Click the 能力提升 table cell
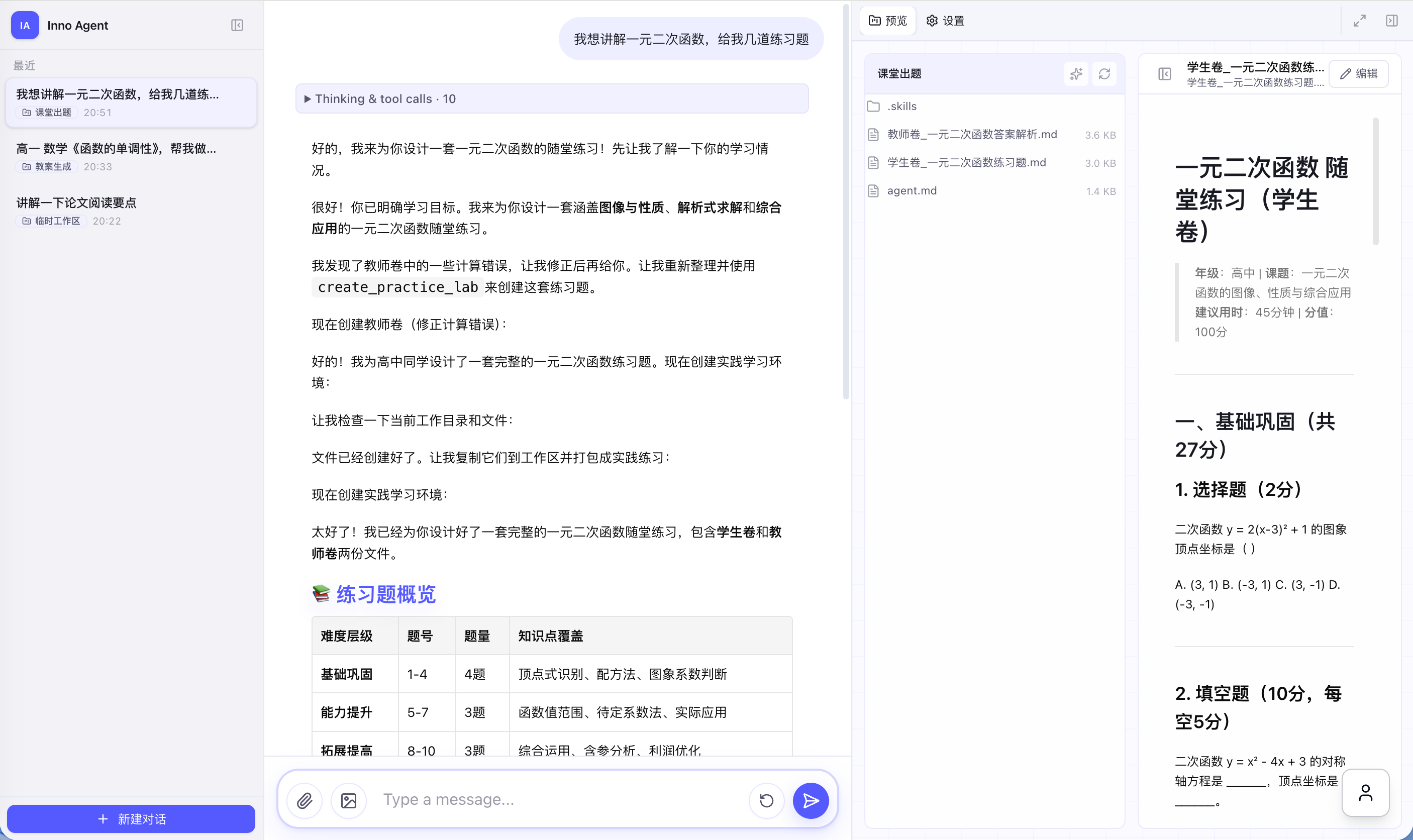Screen dimensions: 1413x840 pyautogui.click(x=355, y=712)
